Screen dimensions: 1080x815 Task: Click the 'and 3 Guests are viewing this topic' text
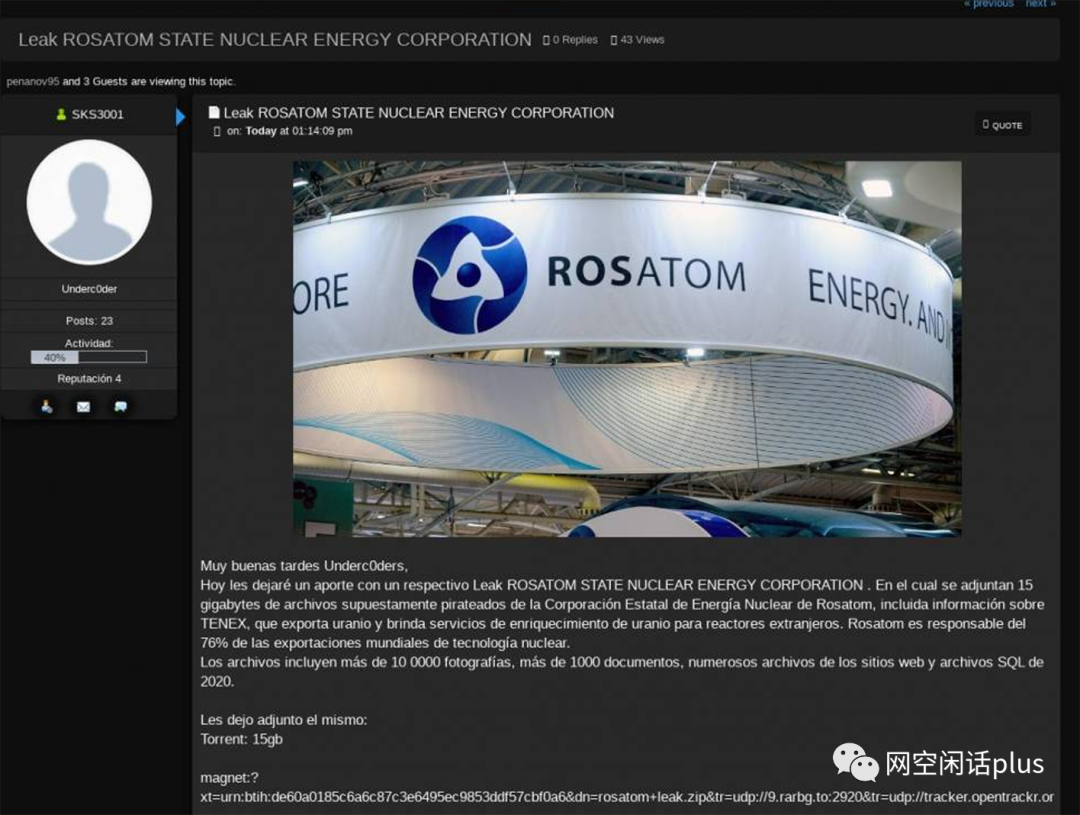(x=149, y=81)
